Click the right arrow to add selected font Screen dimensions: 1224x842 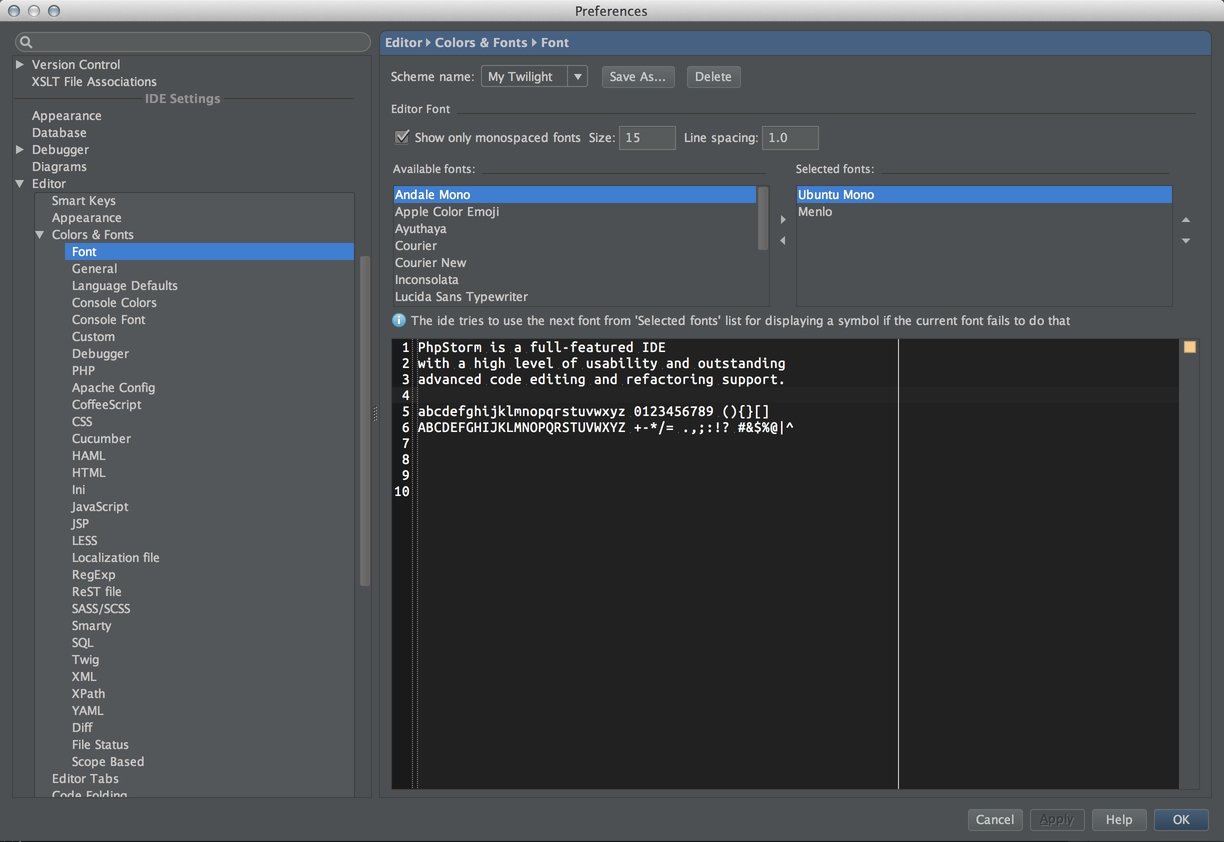pos(783,220)
